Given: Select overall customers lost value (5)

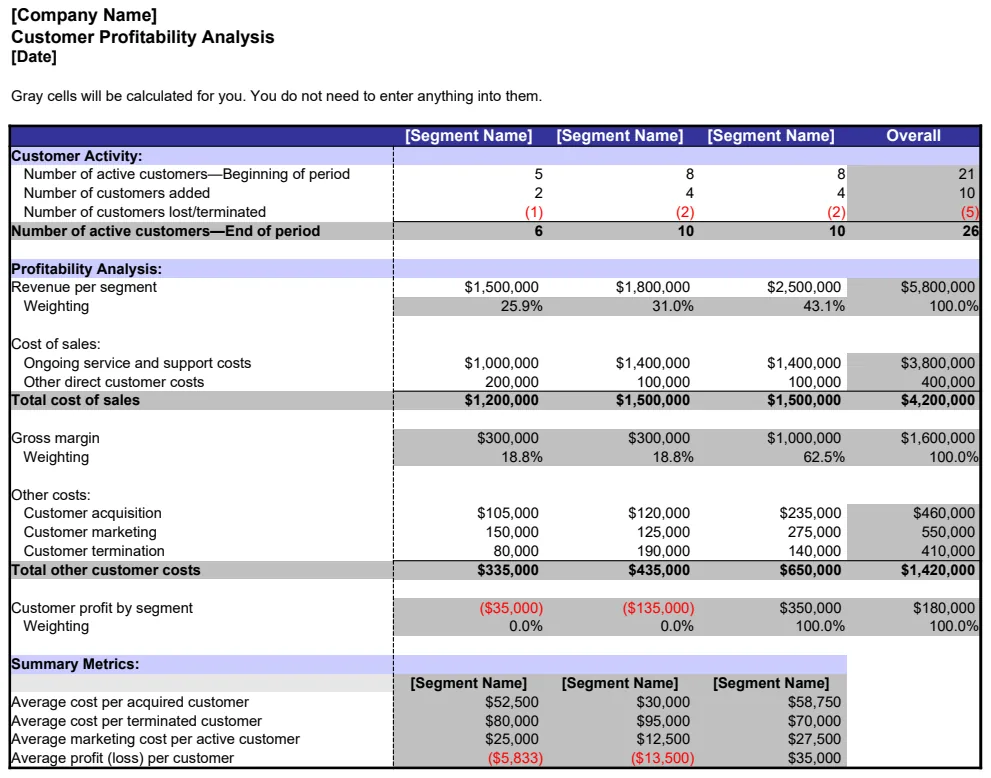Looking at the screenshot, I should [x=969, y=212].
